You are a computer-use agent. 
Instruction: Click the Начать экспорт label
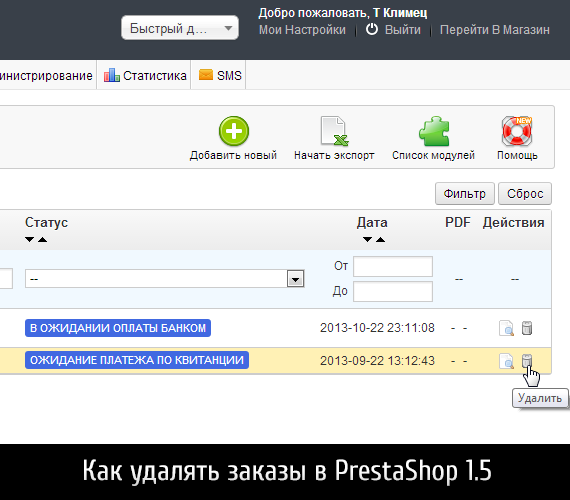pyautogui.click(x=334, y=155)
